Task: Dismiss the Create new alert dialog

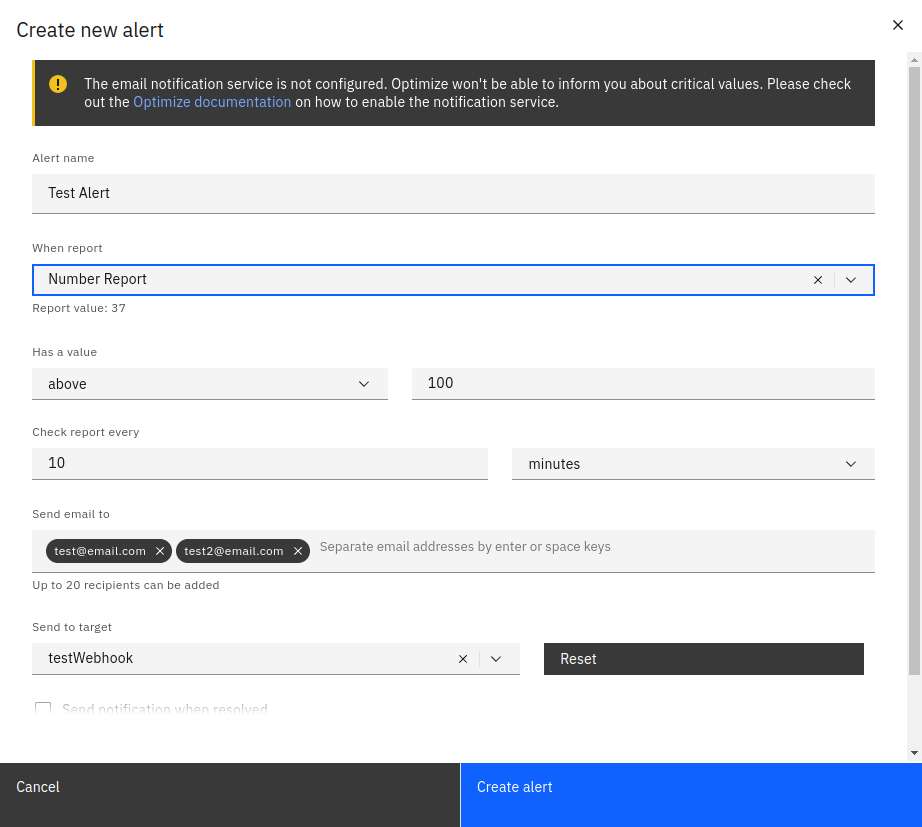Action: click(897, 25)
